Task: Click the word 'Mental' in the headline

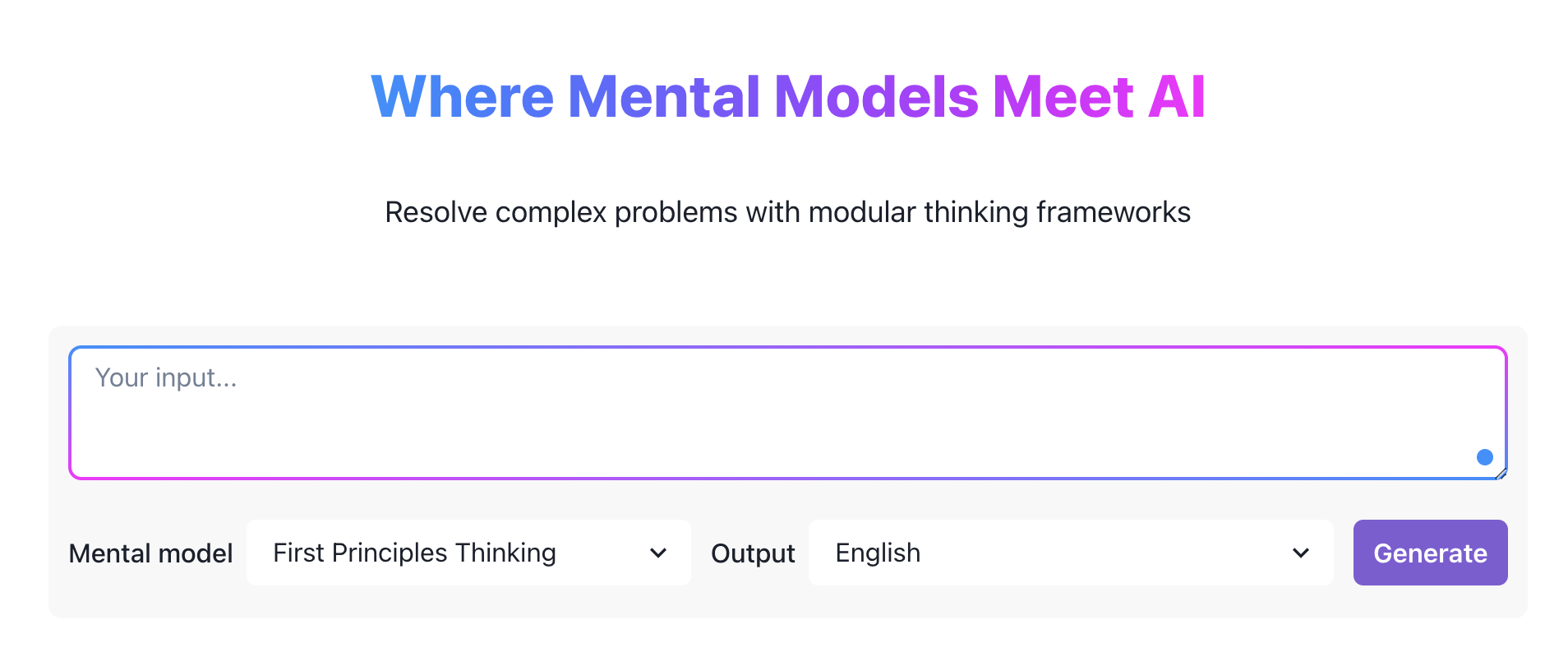Action: [663, 97]
